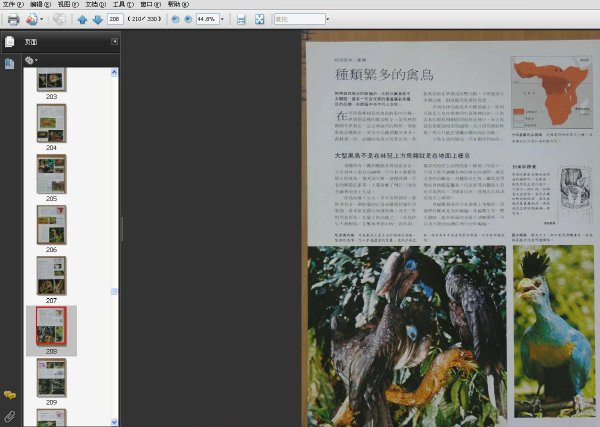Open the 工具 (Tools) menu

[x=123, y=4]
